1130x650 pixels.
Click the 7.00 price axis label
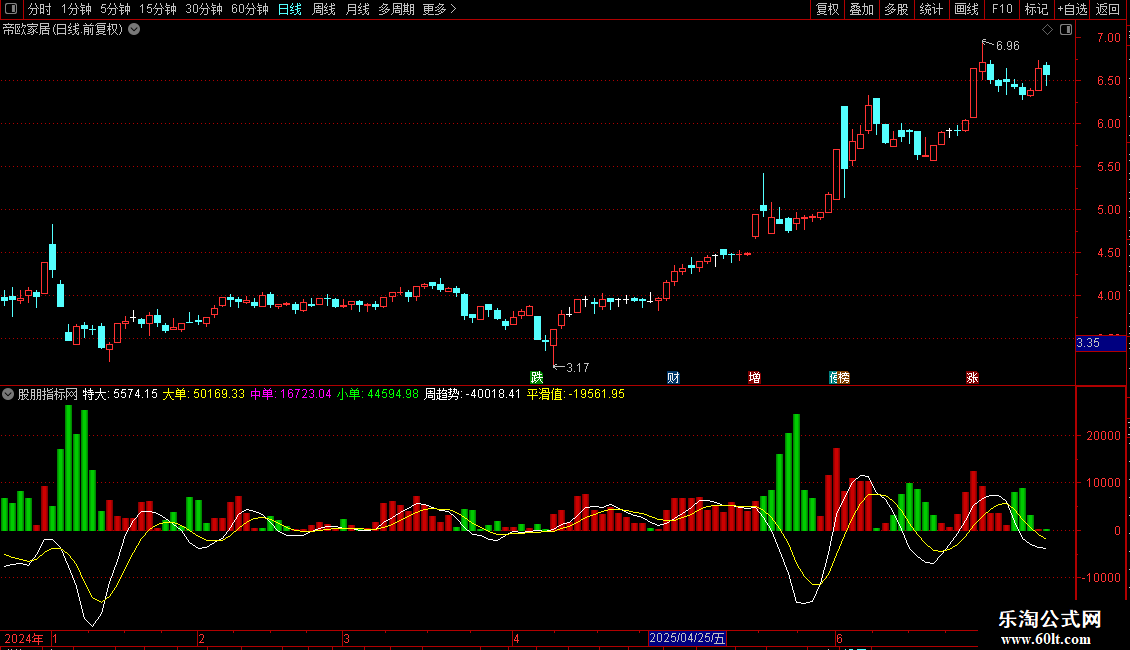click(x=1108, y=37)
